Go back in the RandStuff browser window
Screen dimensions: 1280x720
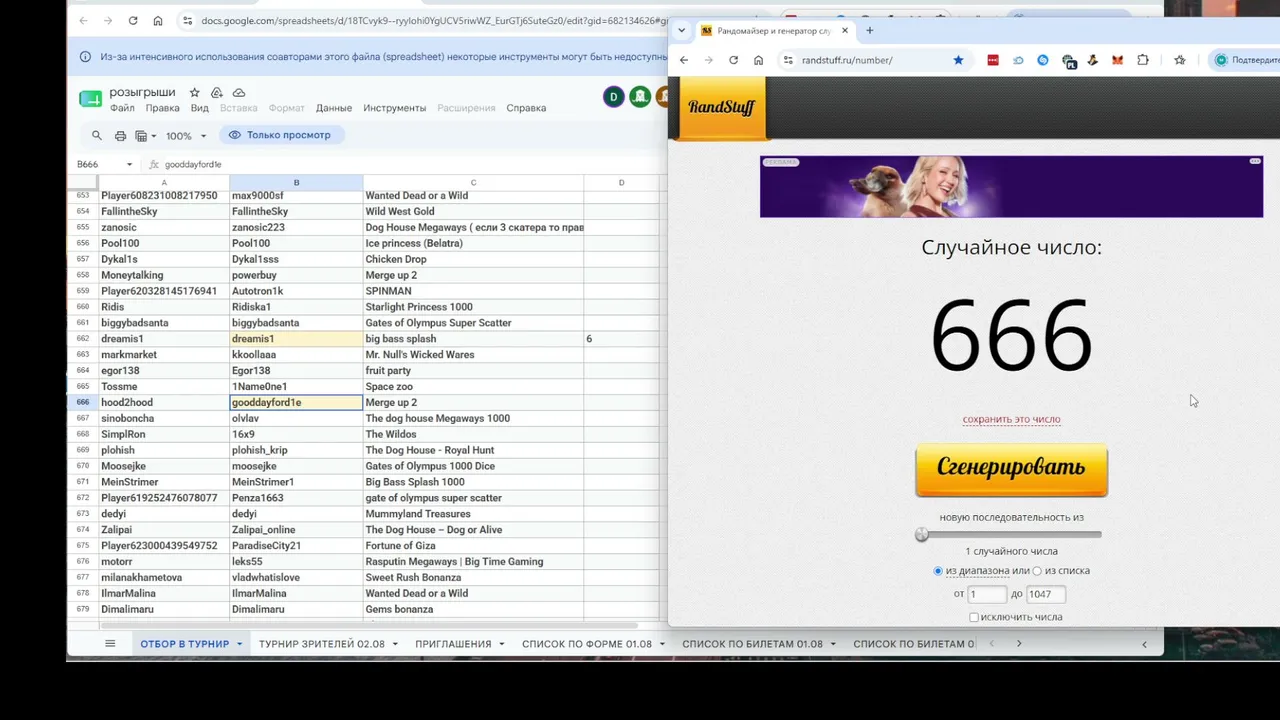pos(684,60)
